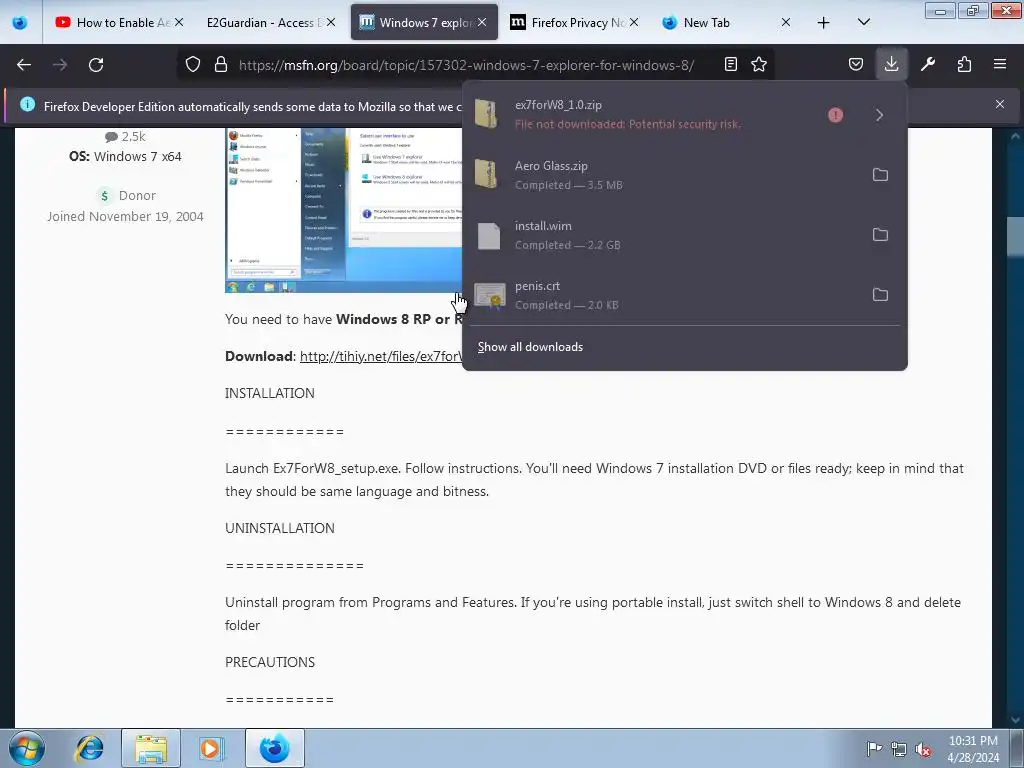
Task: Click the Firefox taskbar button
Action: (274, 748)
